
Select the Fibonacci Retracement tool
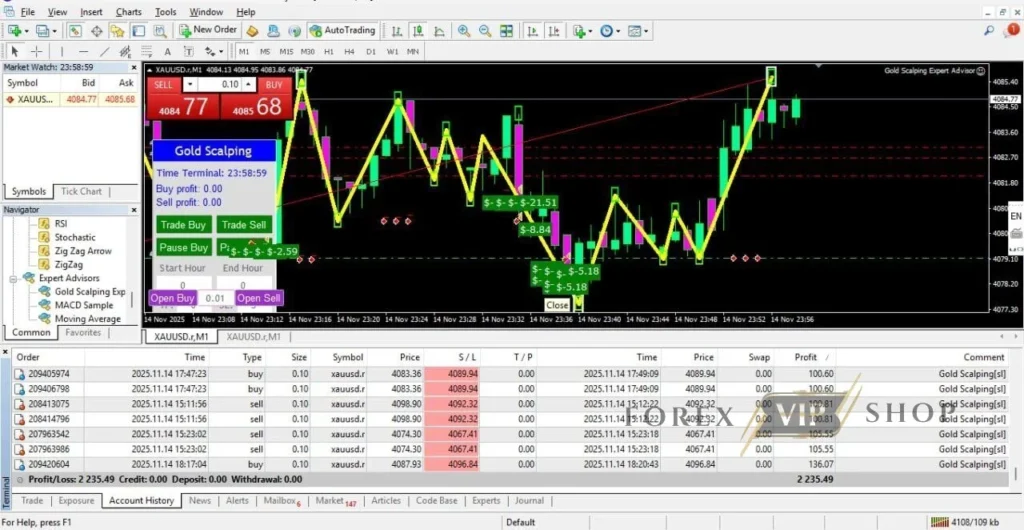147,52
